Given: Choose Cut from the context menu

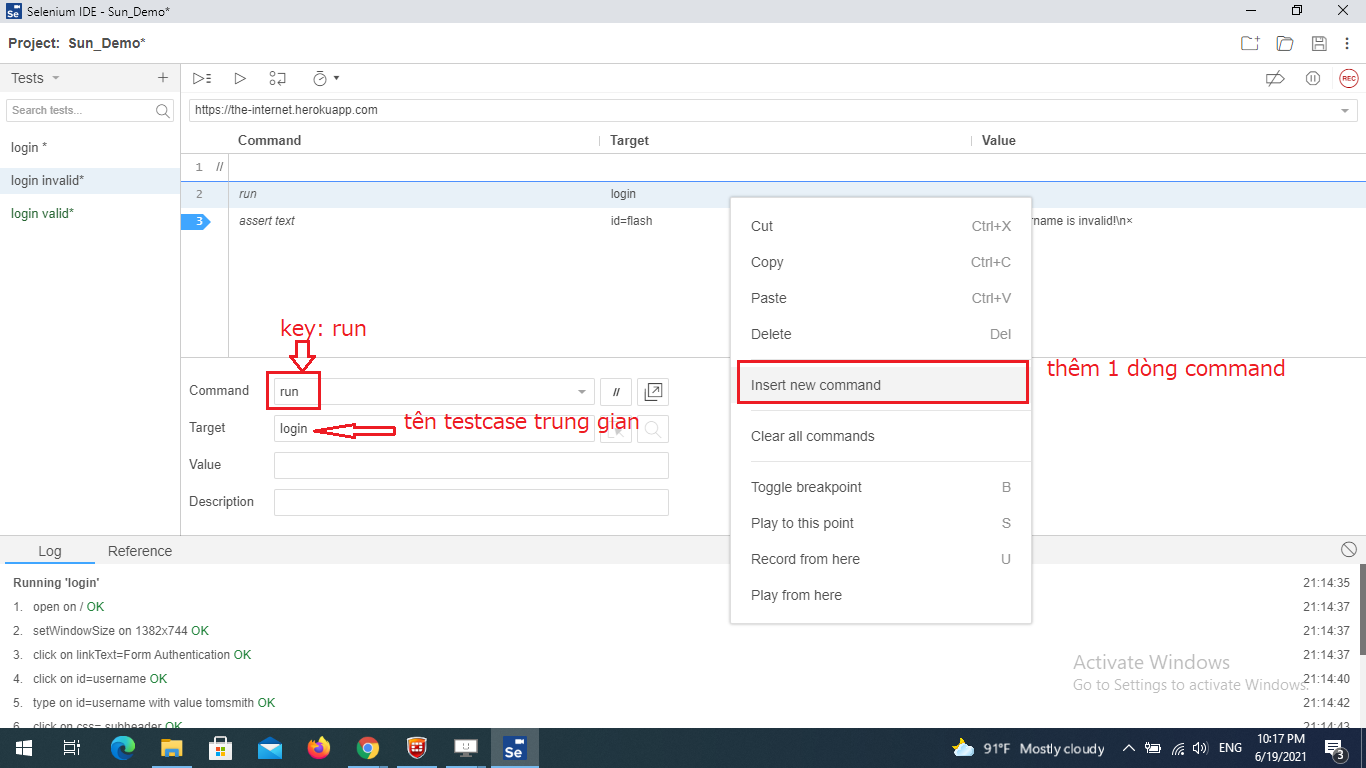Looking at the screenshot, I should pyautogui.click(x=881, y=226).
